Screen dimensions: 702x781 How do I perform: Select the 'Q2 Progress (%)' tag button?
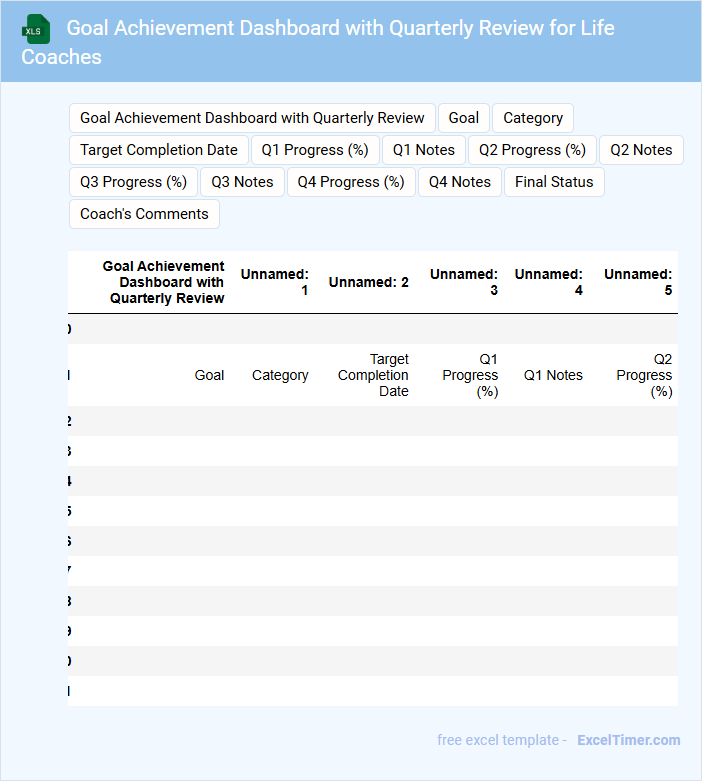pos(533,150)
